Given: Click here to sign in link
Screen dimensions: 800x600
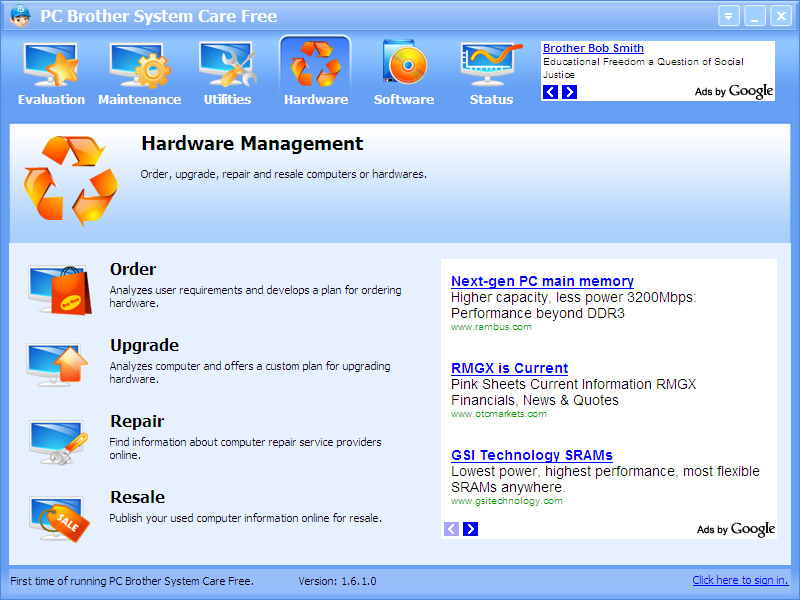Looking at the screenshot, I should 740,580.
